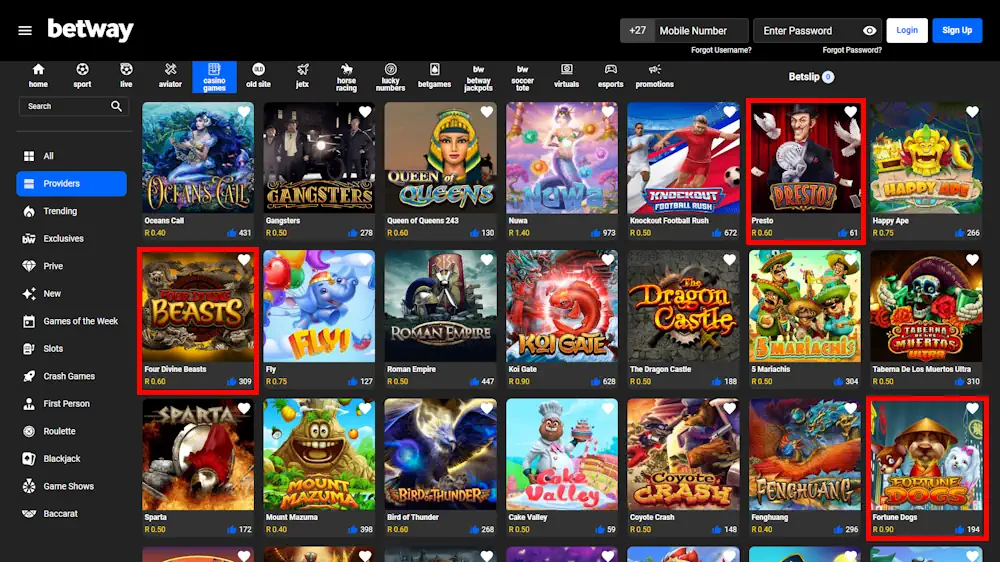
Task: Click the Mobile Number field
Action: tap(702, 31)
